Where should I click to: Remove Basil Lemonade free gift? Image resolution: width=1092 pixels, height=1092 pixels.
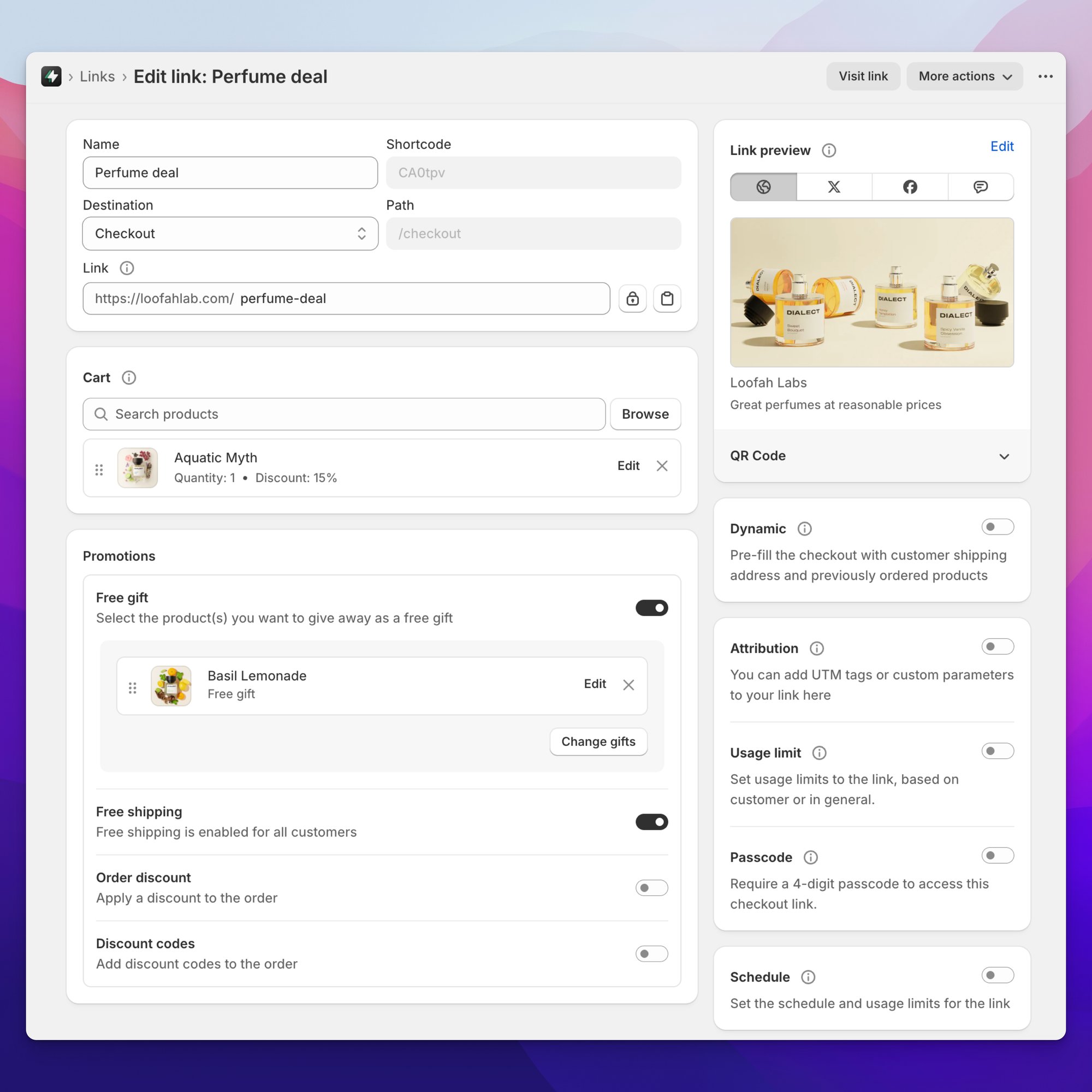coord(628,685)
